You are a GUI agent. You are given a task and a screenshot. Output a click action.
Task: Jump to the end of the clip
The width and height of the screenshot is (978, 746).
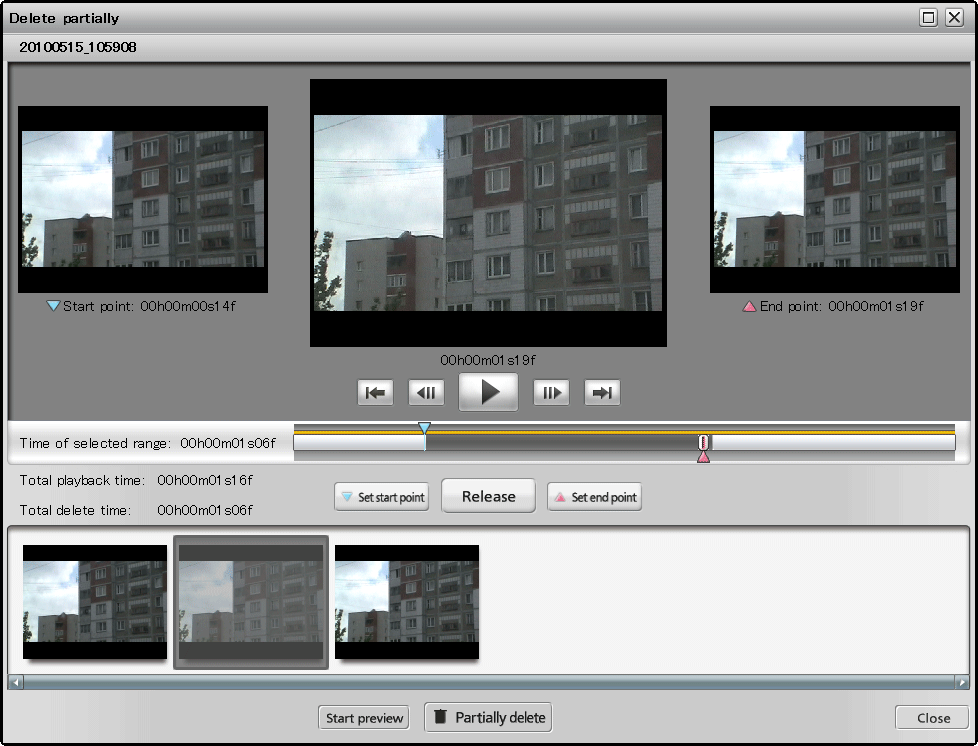coord(602,393)
